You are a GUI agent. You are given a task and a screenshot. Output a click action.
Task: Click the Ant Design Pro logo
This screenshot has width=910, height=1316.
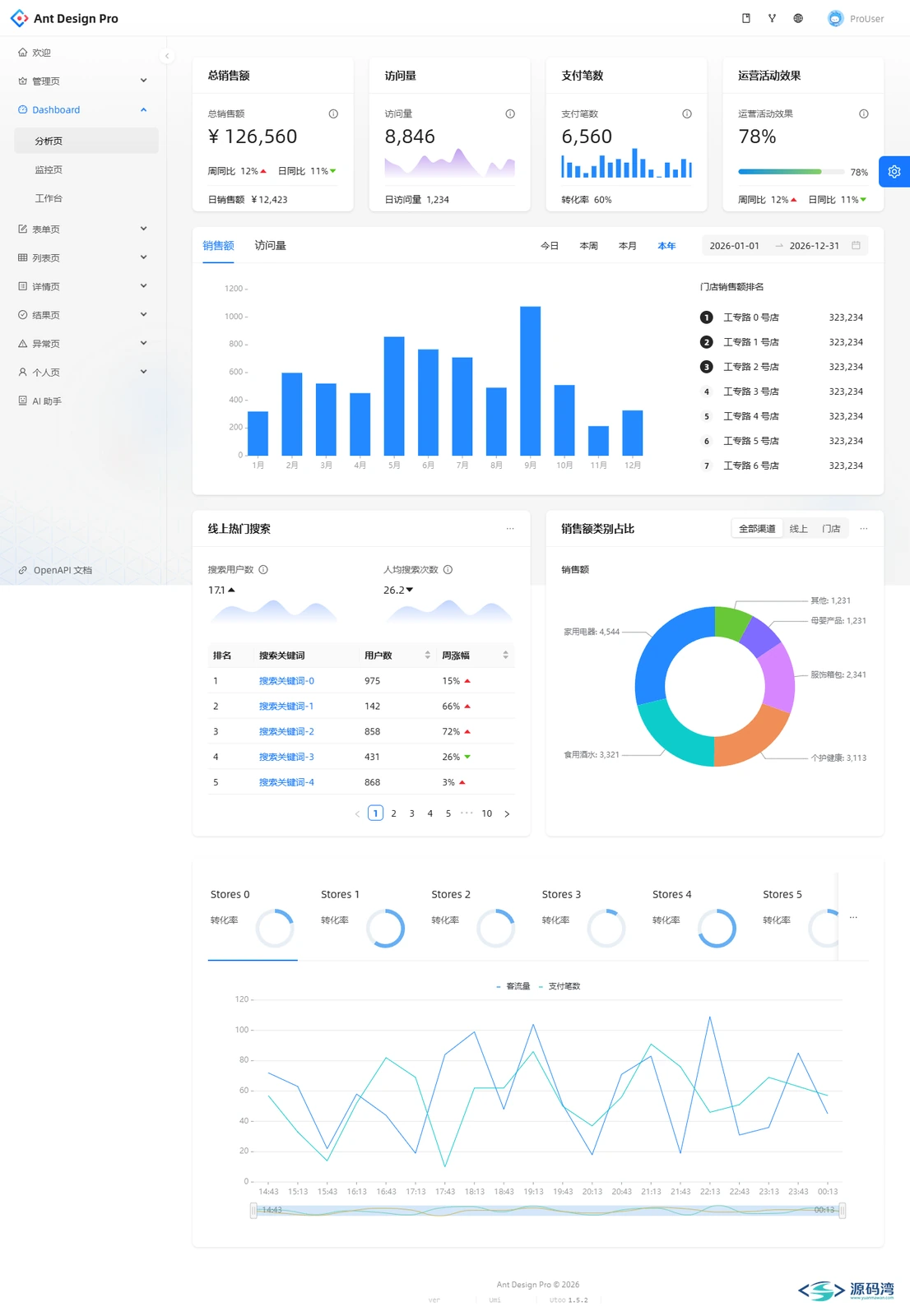click(x=19, y=18)
